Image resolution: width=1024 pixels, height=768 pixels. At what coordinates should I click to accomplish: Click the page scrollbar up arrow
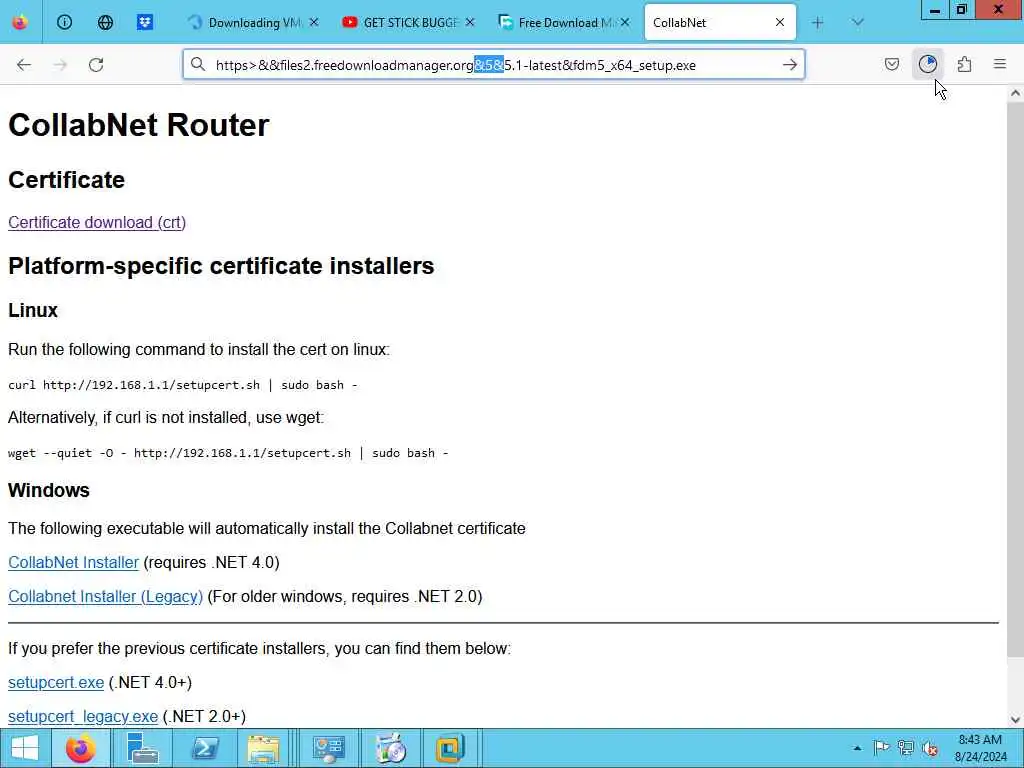tap(1015, 93)
